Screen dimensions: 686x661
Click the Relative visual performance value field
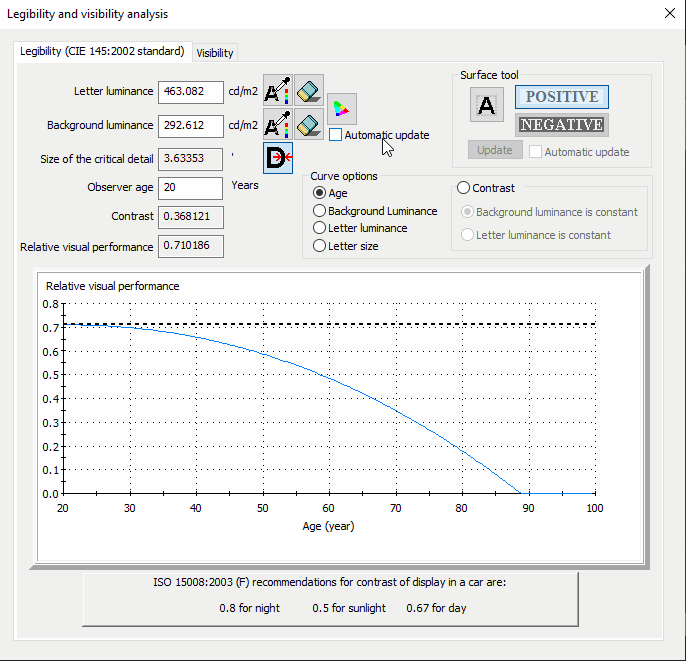191,246
